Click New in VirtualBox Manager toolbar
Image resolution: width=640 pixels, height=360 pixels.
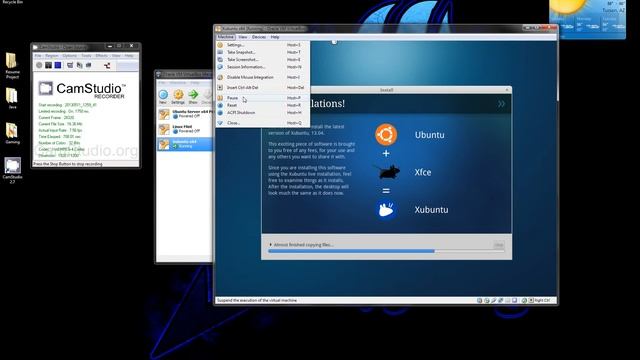(x=163, y=97)
